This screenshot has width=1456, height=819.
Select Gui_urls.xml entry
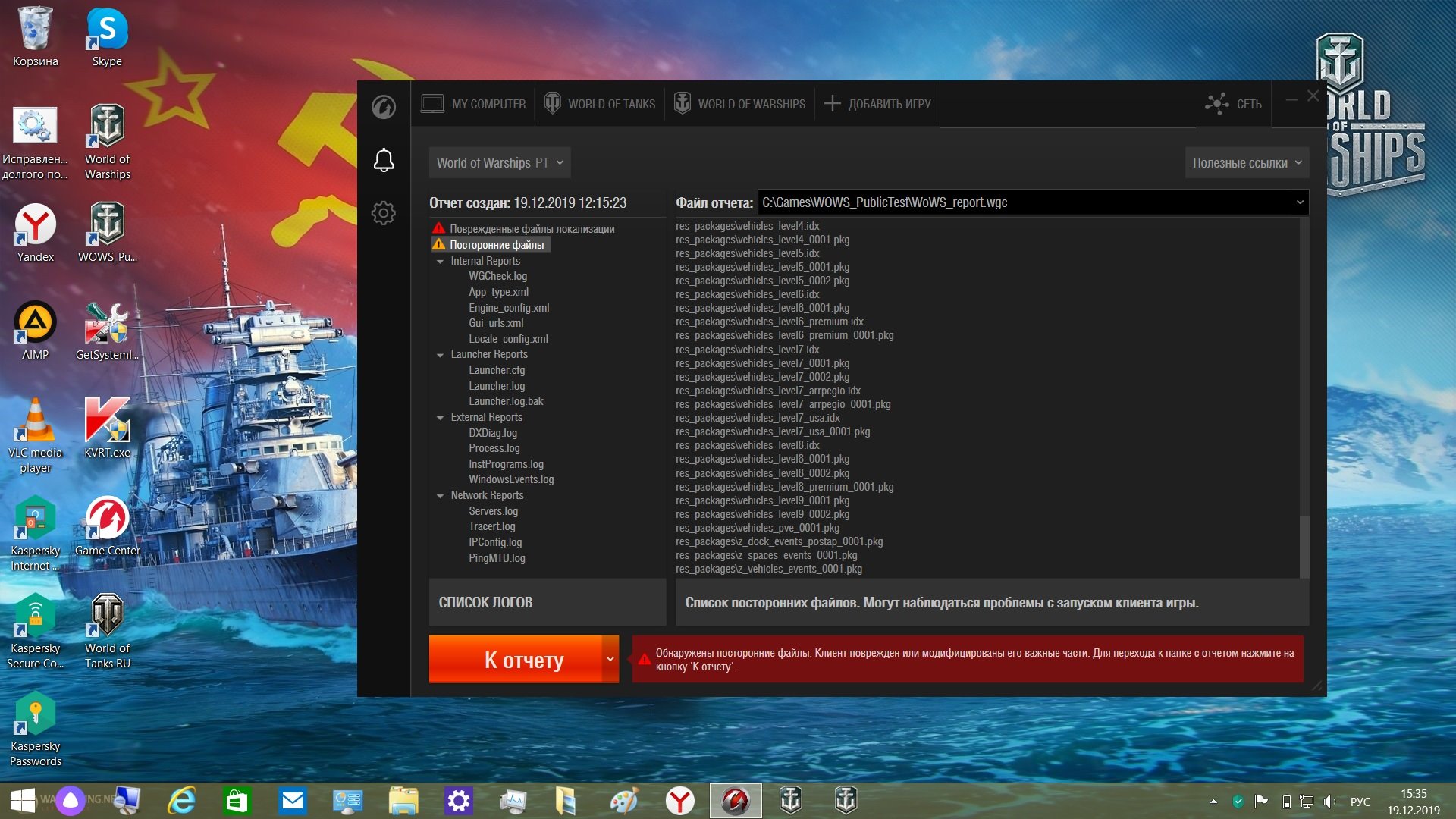coord(496,323)
